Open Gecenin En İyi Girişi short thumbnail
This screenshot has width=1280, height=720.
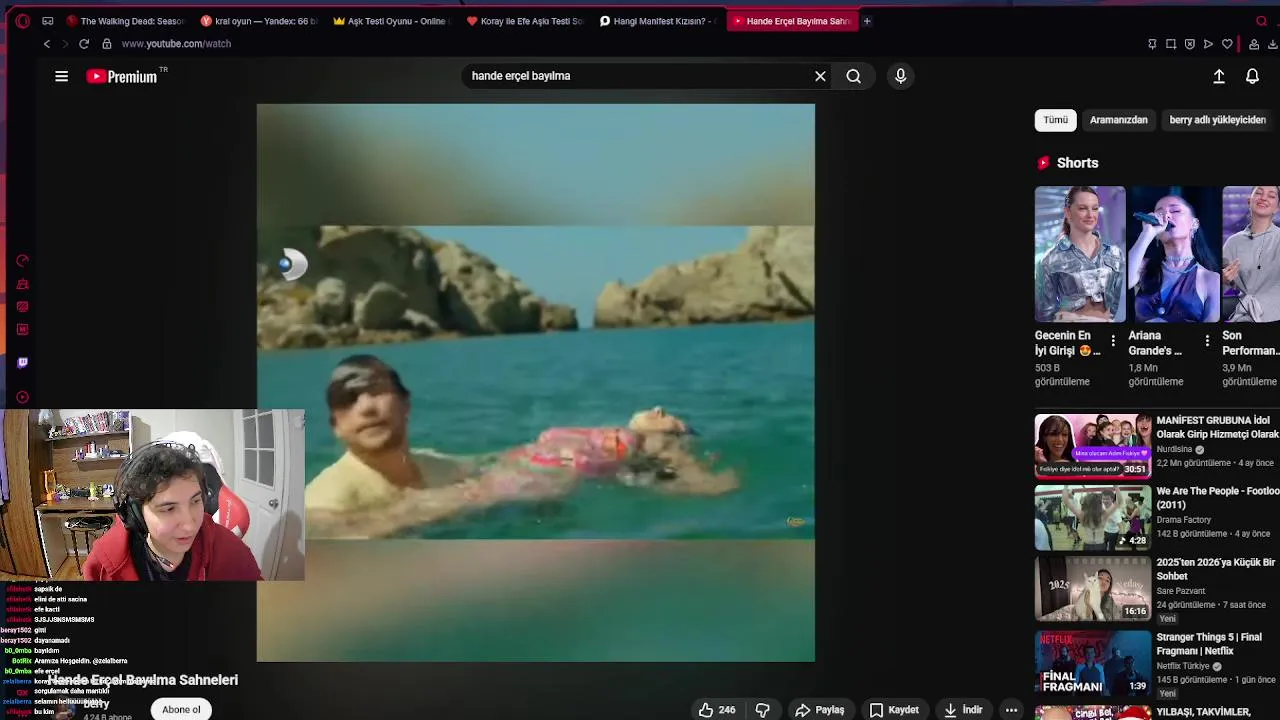pyautogui.click(x=1080, y=254)
